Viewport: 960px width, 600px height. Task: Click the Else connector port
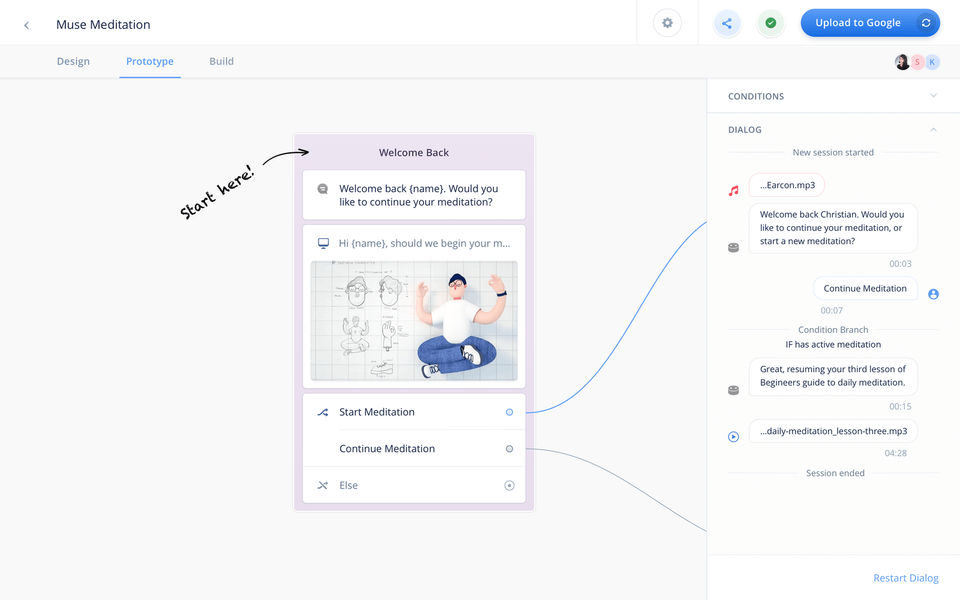point(509,486)
